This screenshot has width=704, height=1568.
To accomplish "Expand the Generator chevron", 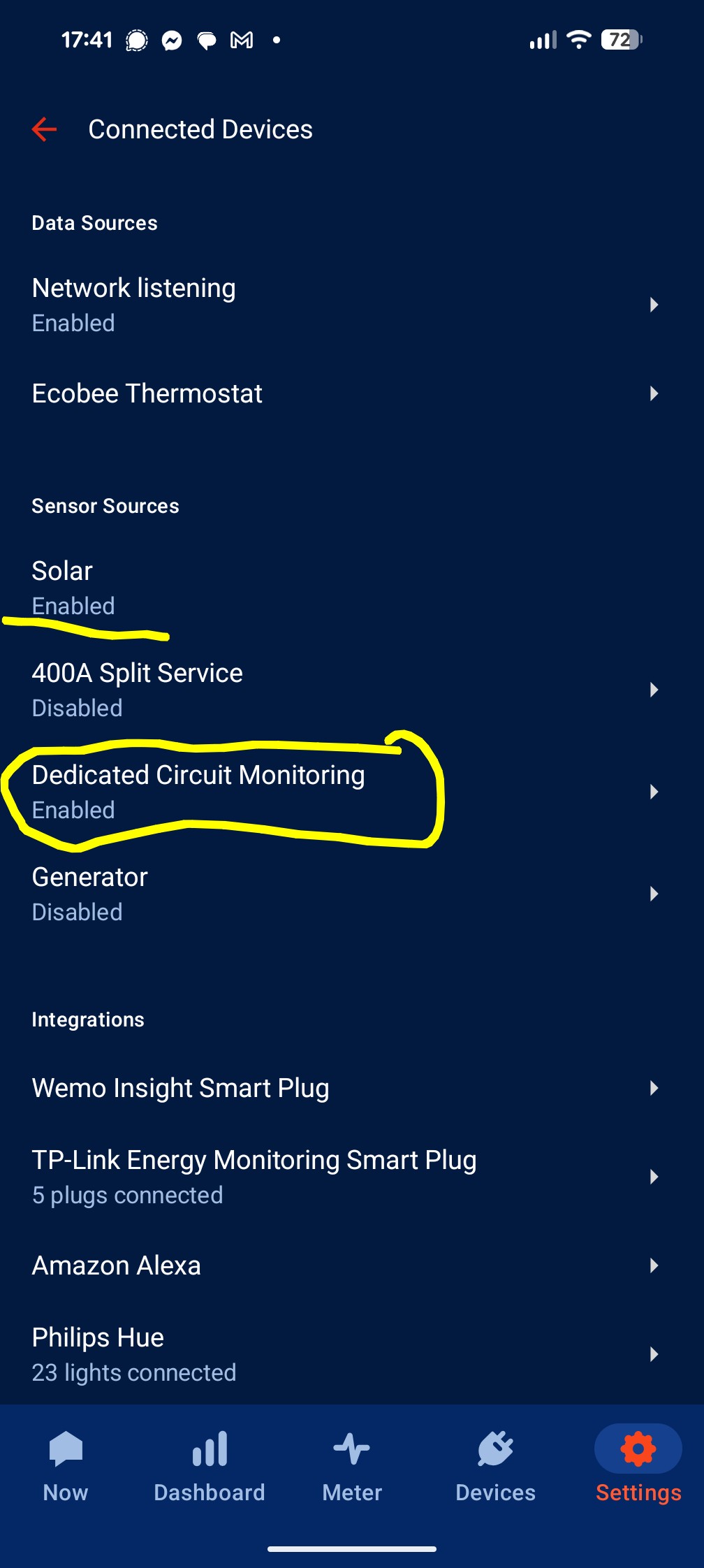I will [654, 894].
